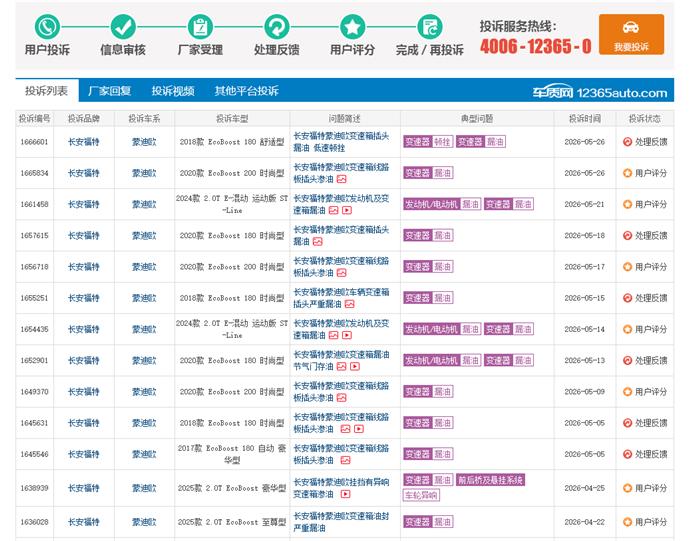Play video icon in complaint 1652901 row
Viewport: 700px width, 541px height.
pos(355,366)
